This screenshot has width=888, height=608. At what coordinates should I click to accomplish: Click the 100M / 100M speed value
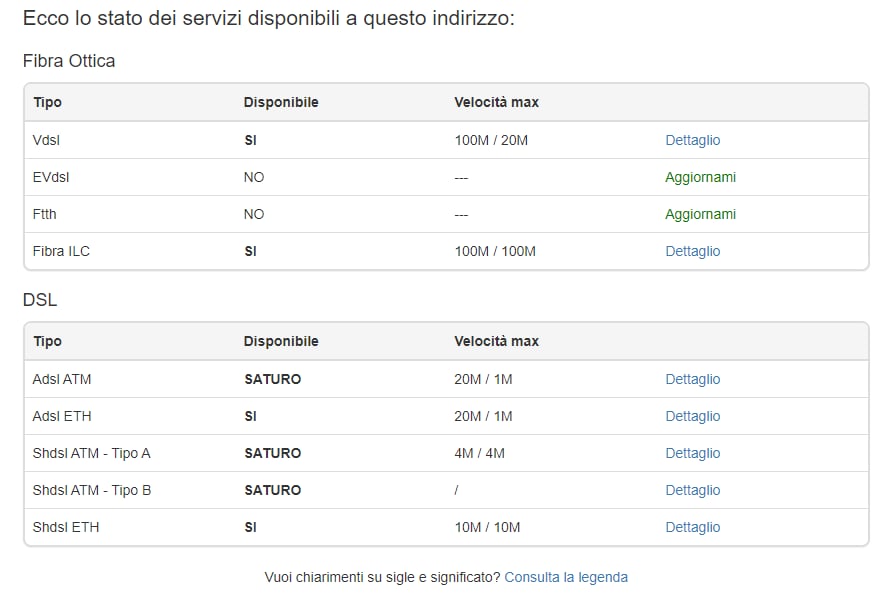click(495, 252)
